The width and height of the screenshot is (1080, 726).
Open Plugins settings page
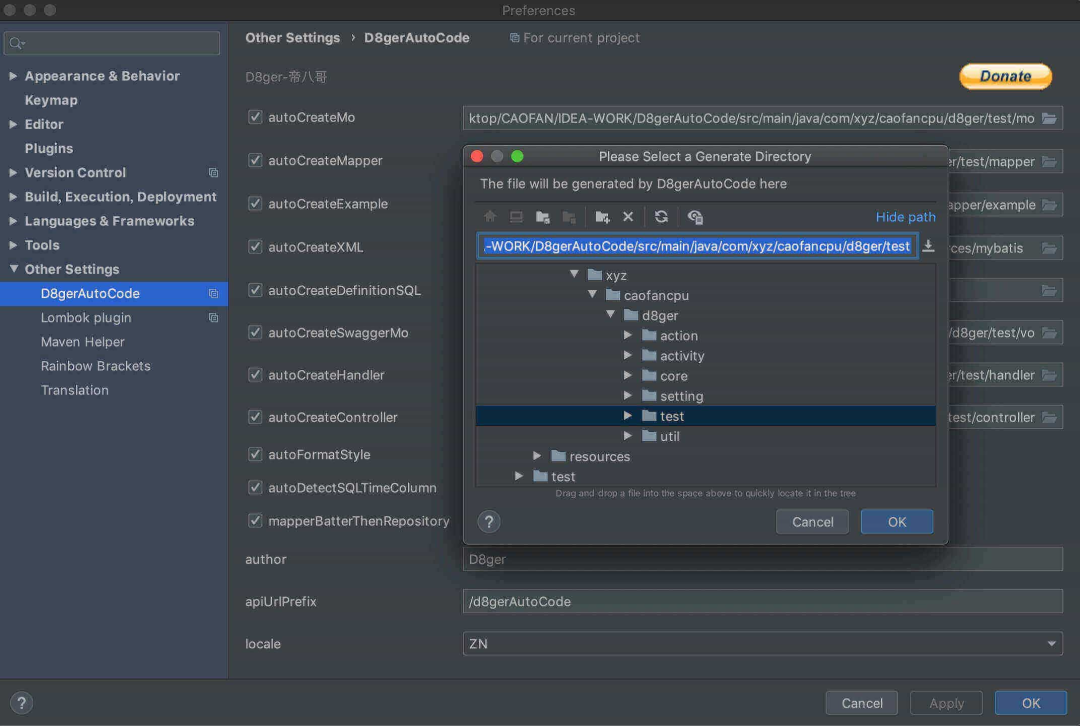[49, 149]
